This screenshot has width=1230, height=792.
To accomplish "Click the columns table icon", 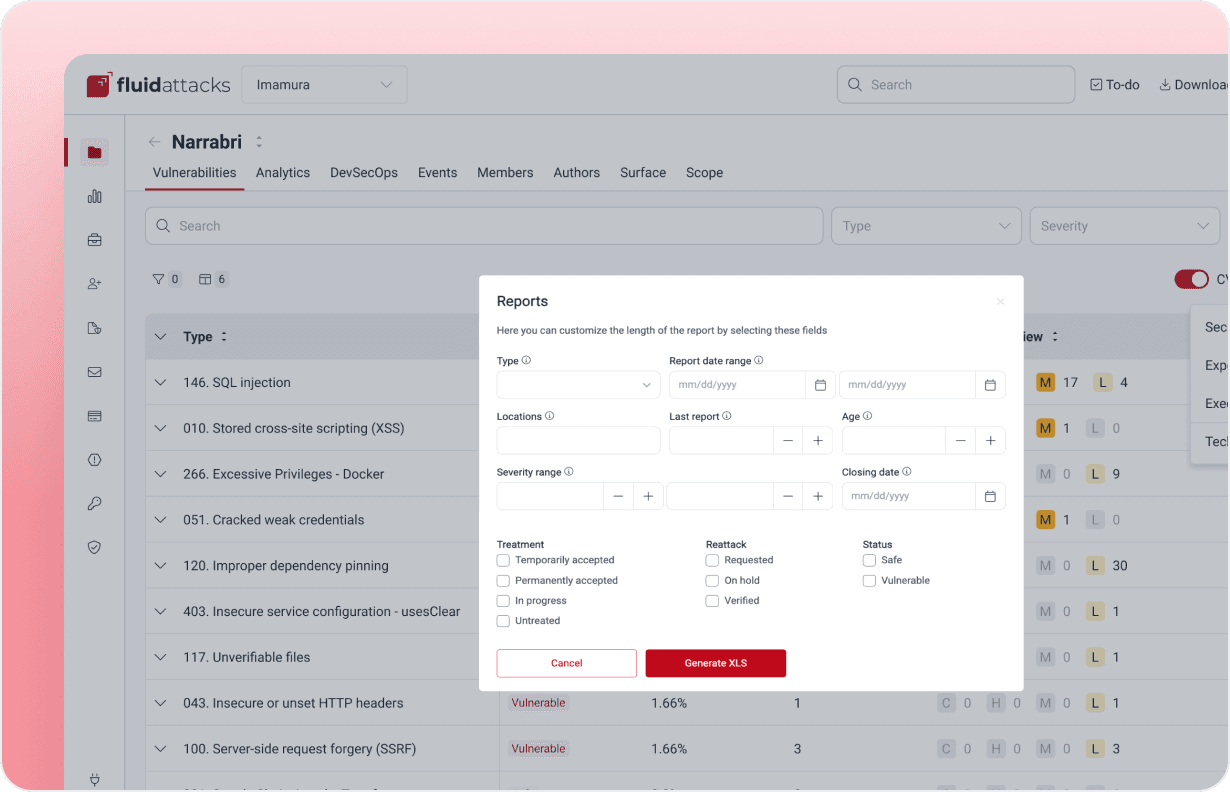I will pyautogui.click(x=204, y=279).
